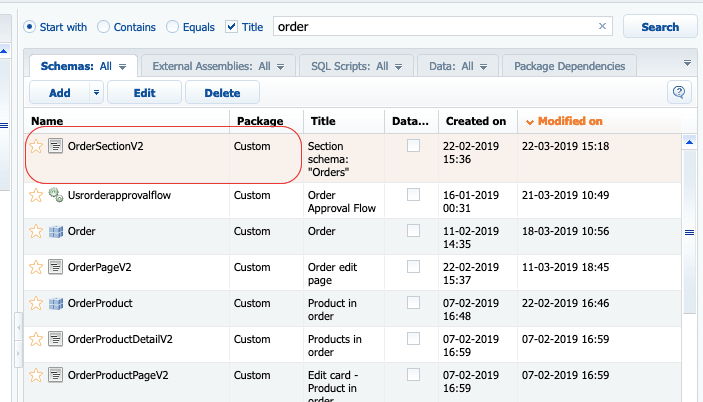The image size is (703, 402).
Task: Clear the search field with the X icon
Action: click(x=603, y=27)
